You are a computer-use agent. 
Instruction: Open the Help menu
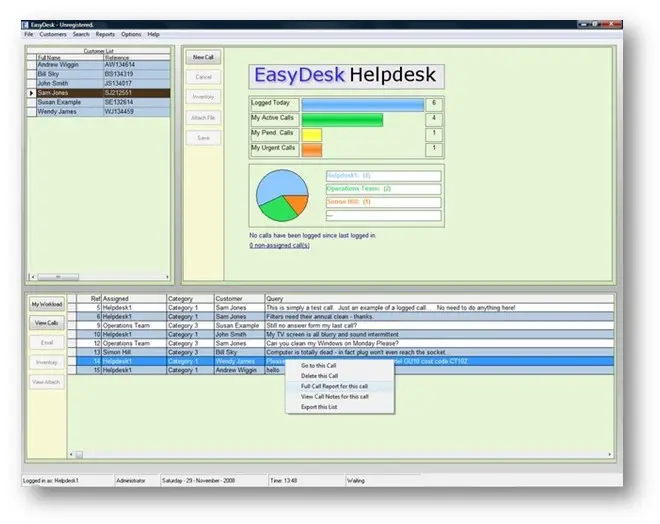tap(153, 34)
